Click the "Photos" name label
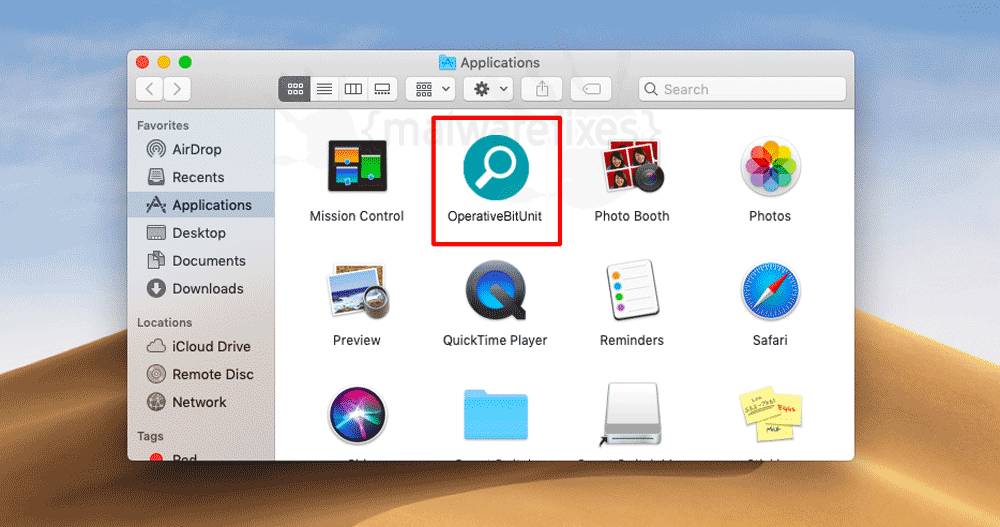The height and width of the screenshot is (527, 1000). [x=770, y=216]
